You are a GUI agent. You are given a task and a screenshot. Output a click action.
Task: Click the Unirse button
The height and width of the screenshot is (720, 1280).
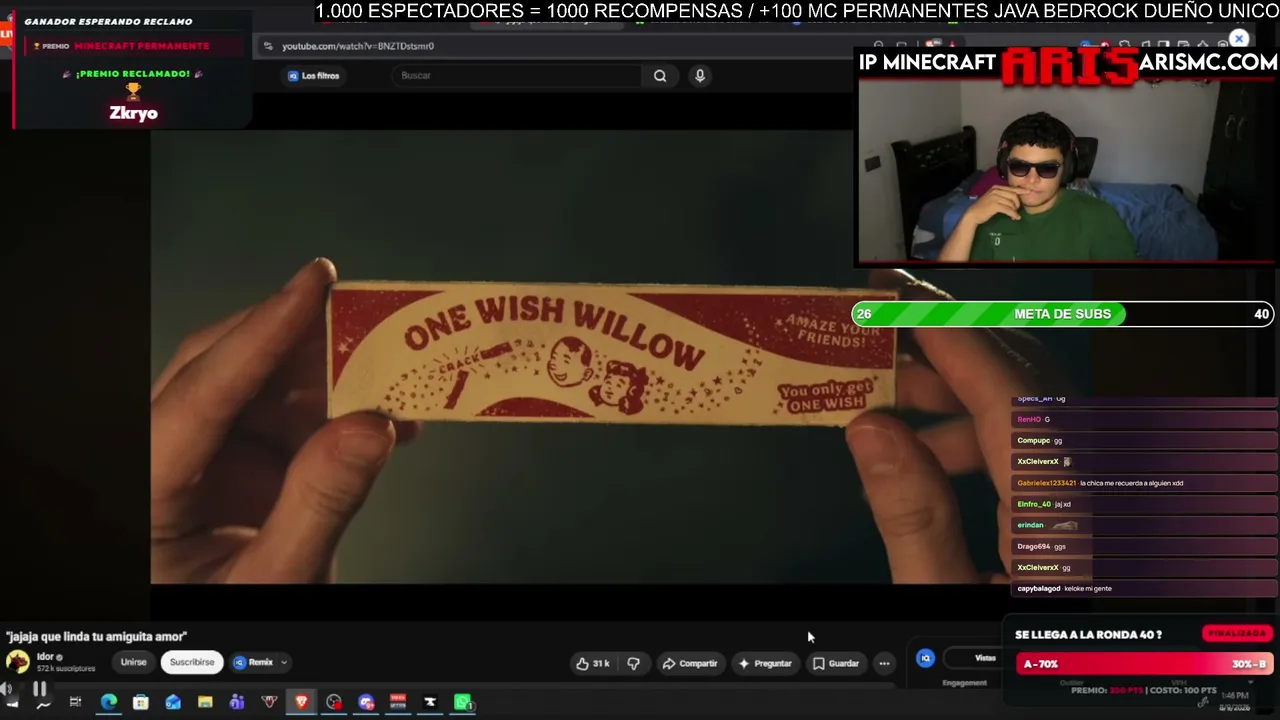(133, 662)
